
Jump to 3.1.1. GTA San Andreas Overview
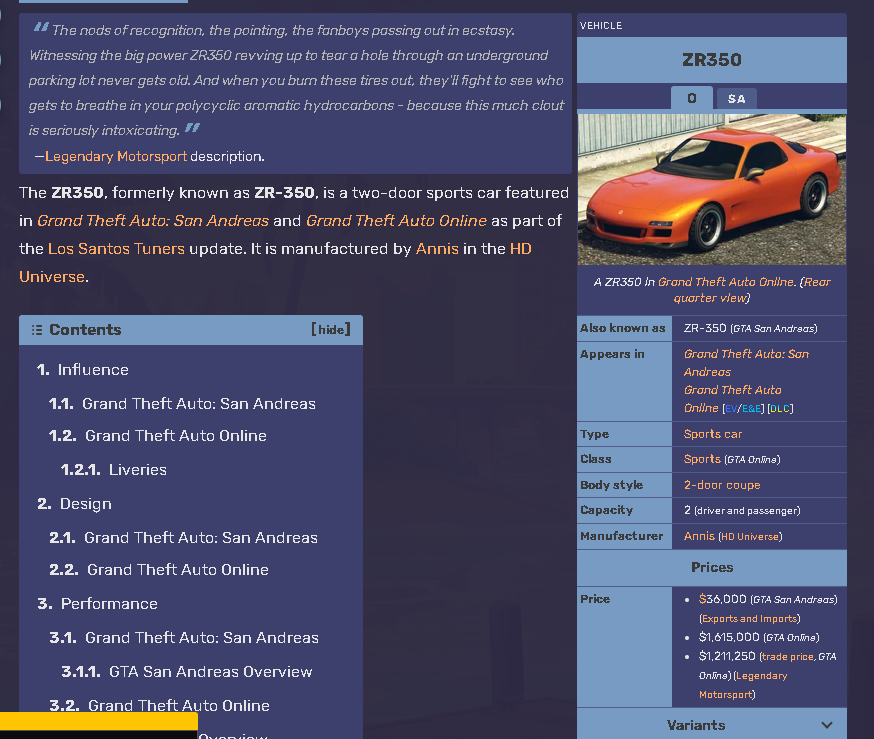(x=187, y=672)
